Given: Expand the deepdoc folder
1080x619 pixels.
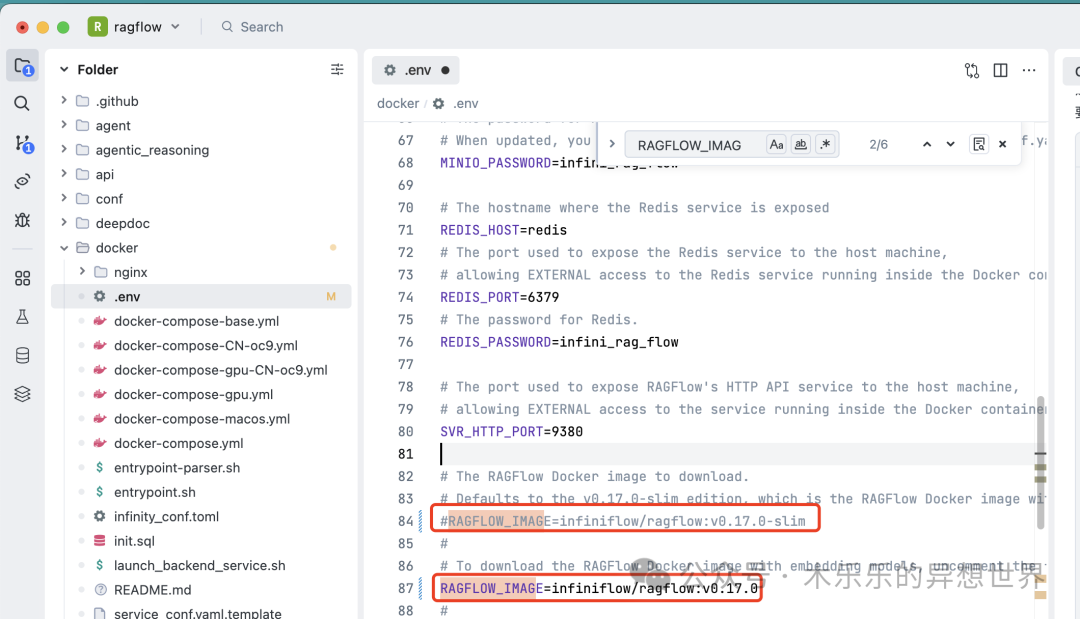Looking at the screenshot, I should tap(64, 222).
